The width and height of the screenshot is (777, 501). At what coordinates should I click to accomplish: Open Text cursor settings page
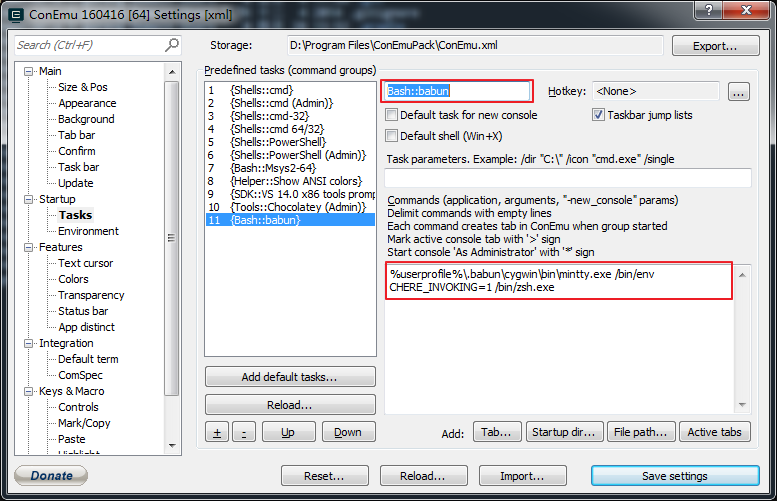coord(86,263)
